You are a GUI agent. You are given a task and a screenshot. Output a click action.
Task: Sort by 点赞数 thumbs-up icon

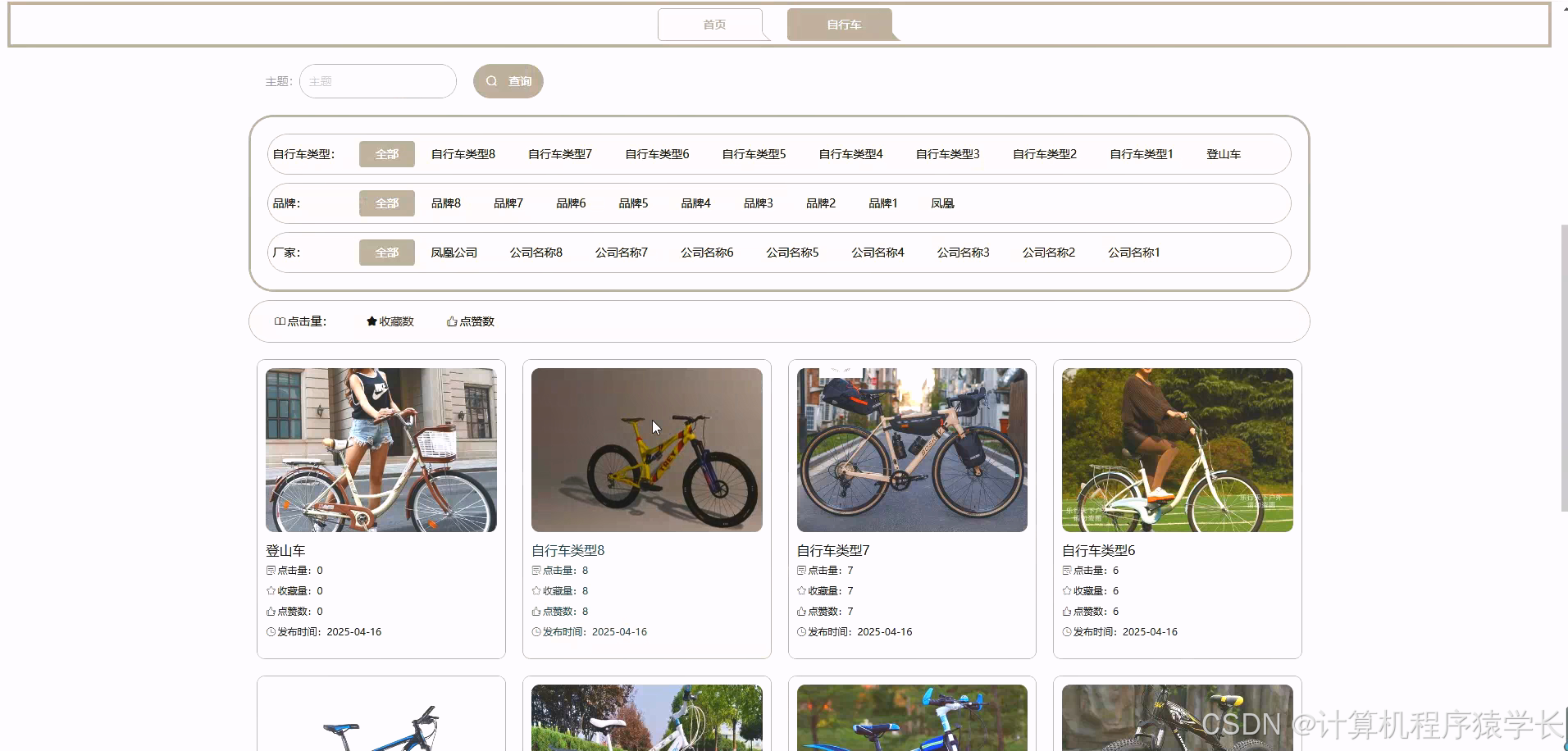pos(452,321)
